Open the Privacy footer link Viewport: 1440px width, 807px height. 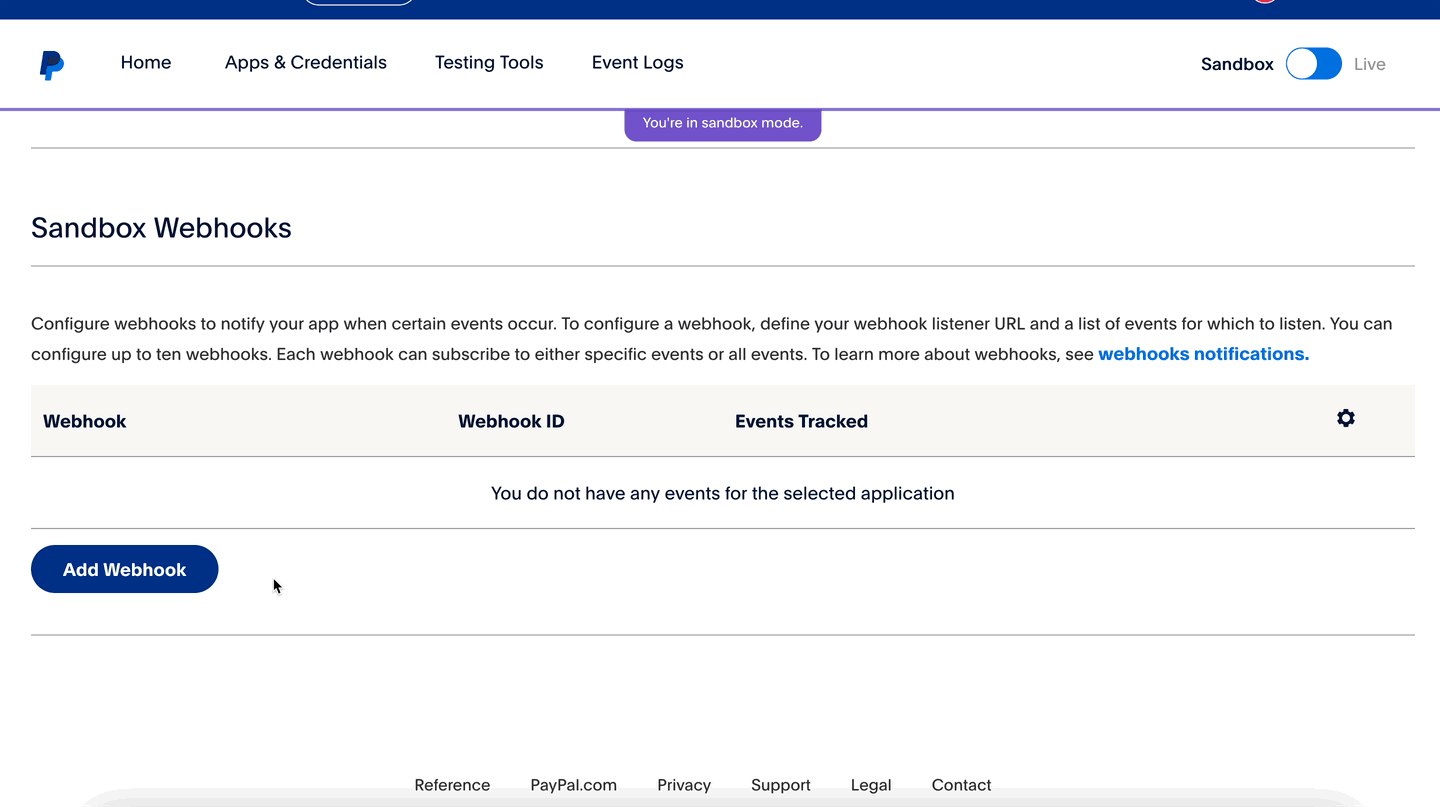(x=684, y=785)
